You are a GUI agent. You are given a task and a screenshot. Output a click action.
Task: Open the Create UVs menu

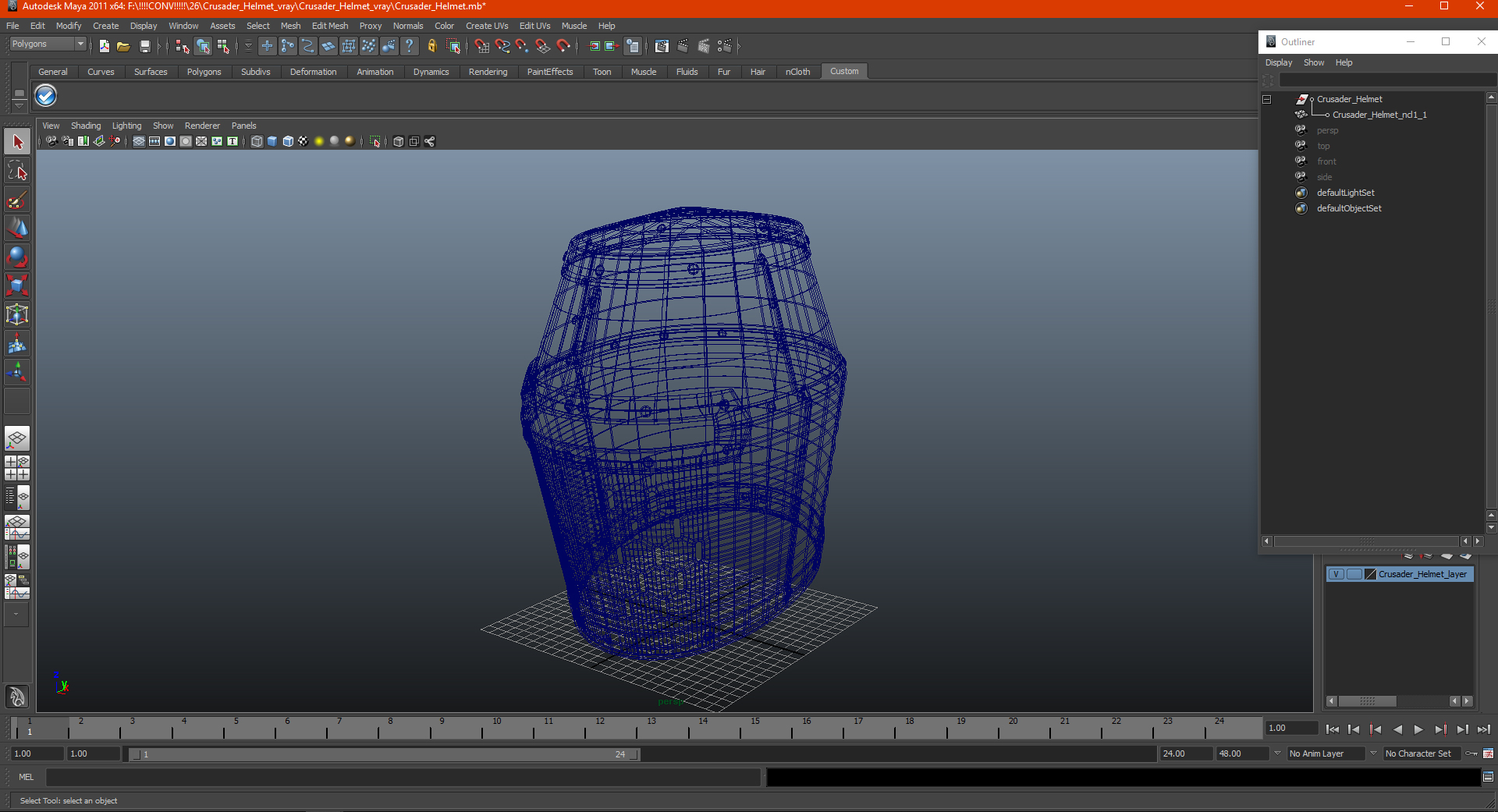tap(487, 26)
